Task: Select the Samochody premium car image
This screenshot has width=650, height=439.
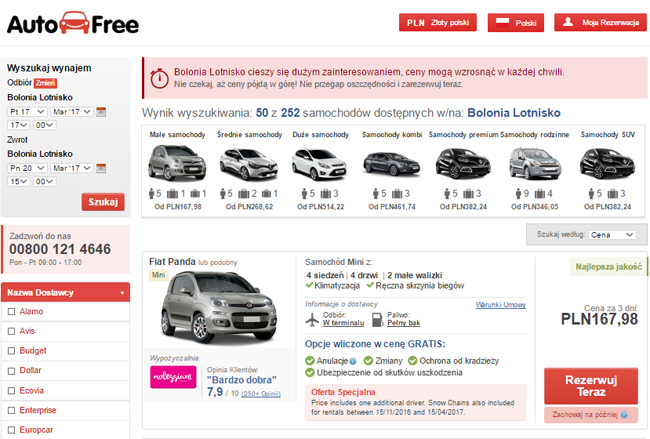Action: tap(463, 163)
